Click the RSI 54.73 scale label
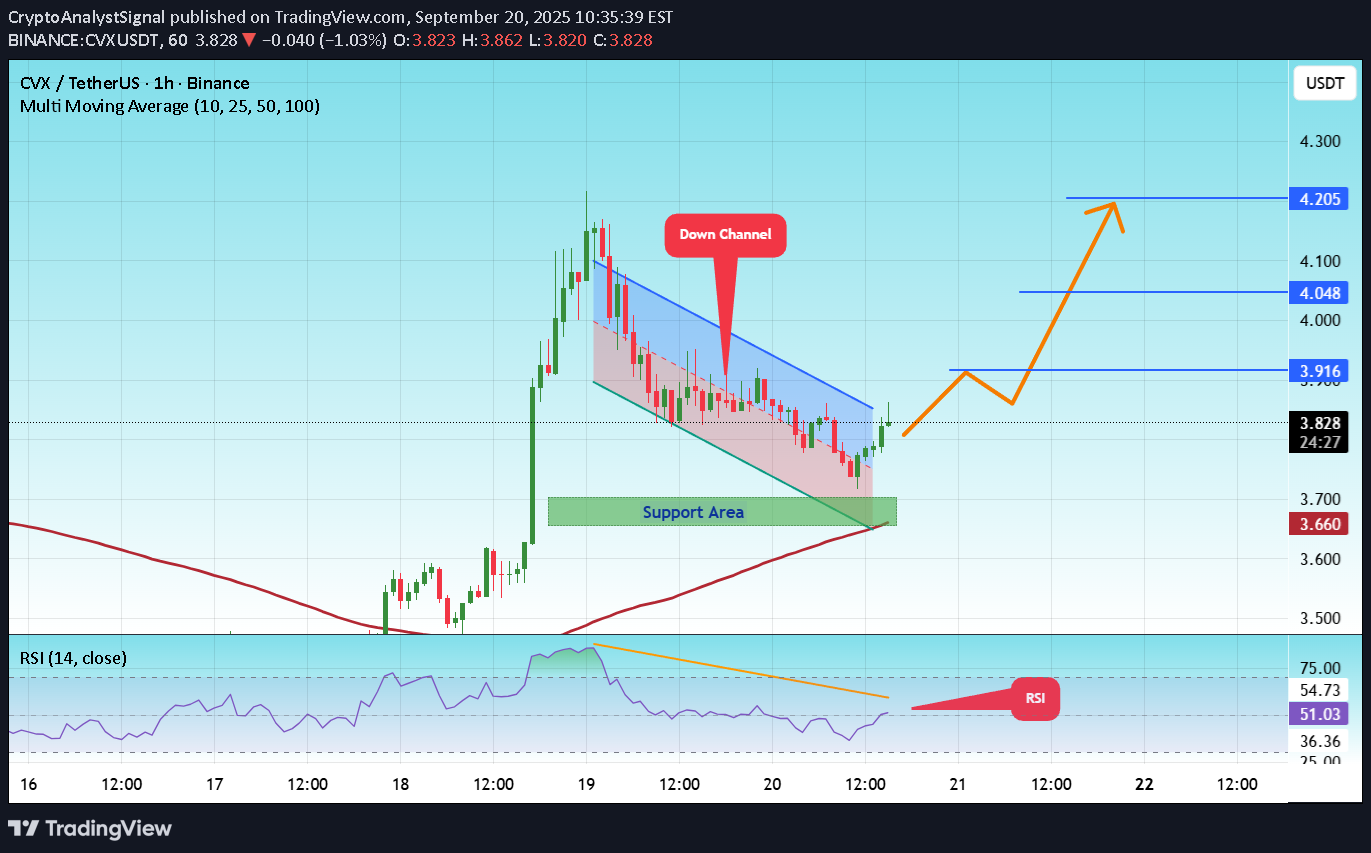The width and height of the screenshot is (1371, 853). pyautogui.click(x=1319, y=690)
